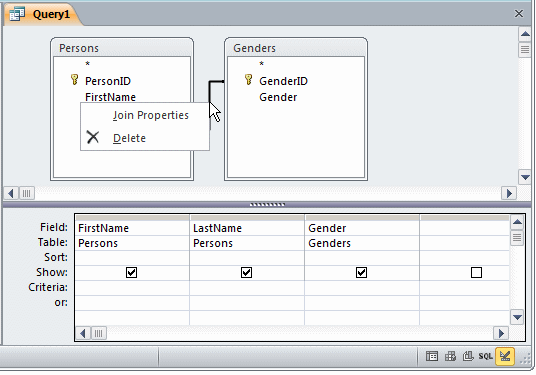Switch to PivotChart View icon
Viewport: 536px width, 375px height.
click(468, 356)
